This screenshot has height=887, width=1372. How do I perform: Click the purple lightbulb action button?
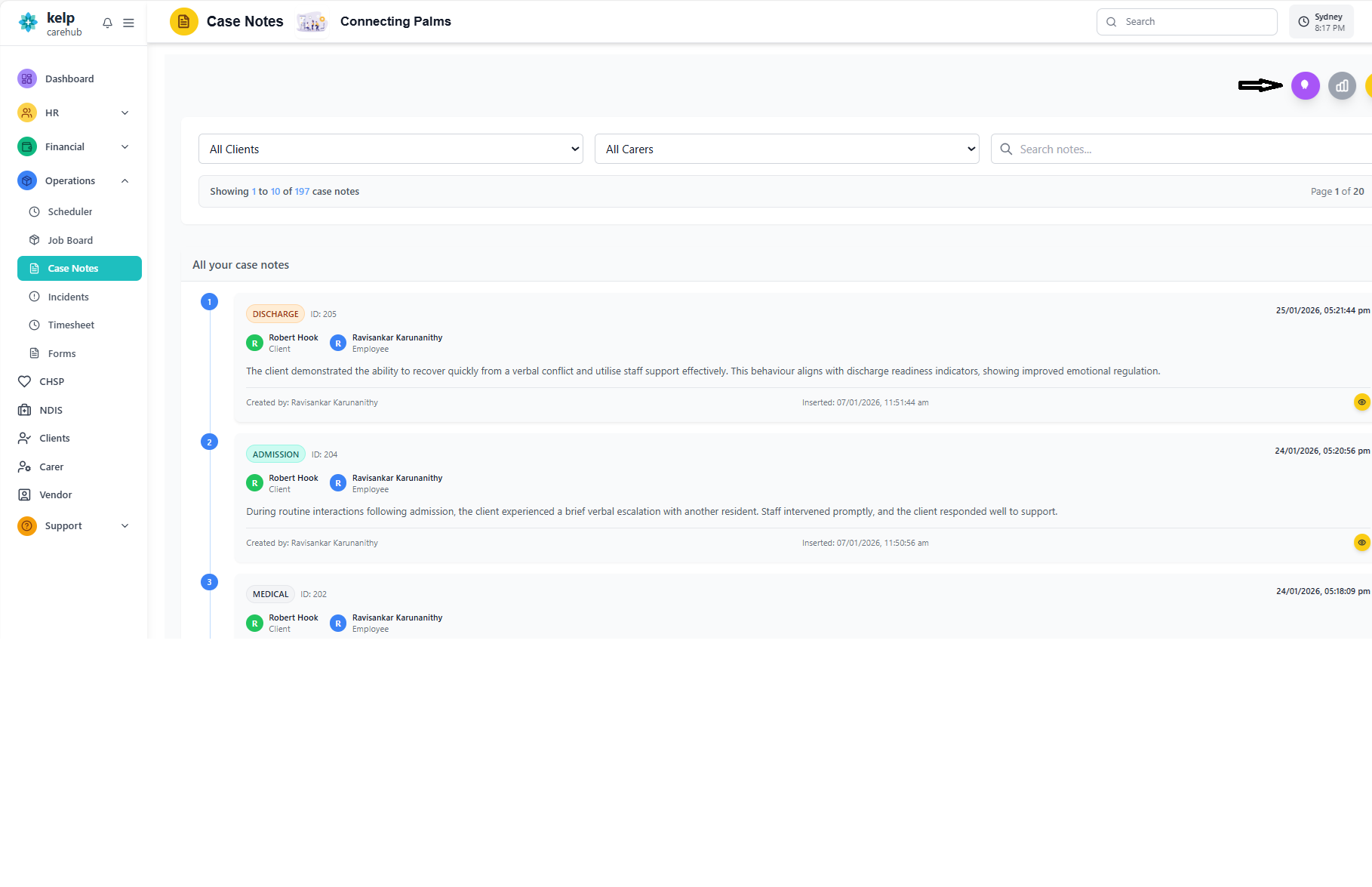(x=1306, y=85)
